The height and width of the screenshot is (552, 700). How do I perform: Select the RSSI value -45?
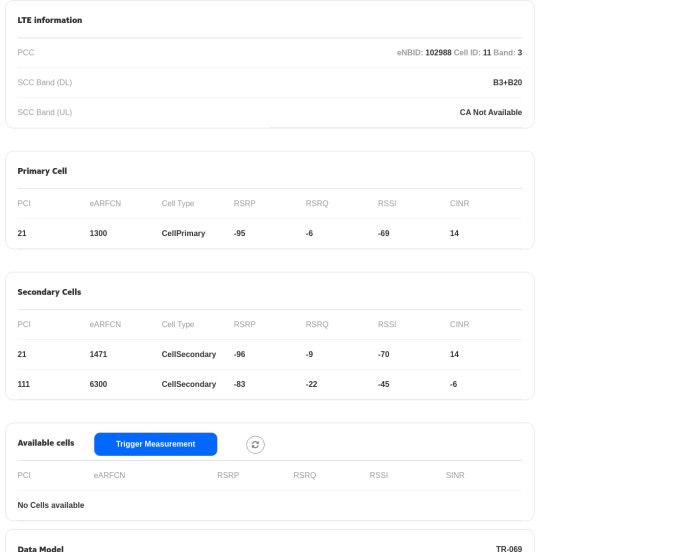[384, 384]
